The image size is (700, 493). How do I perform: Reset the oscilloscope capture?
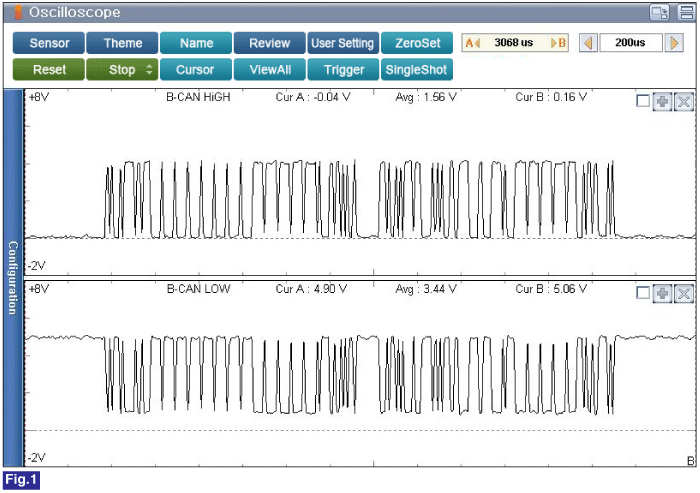coord(49,70)
